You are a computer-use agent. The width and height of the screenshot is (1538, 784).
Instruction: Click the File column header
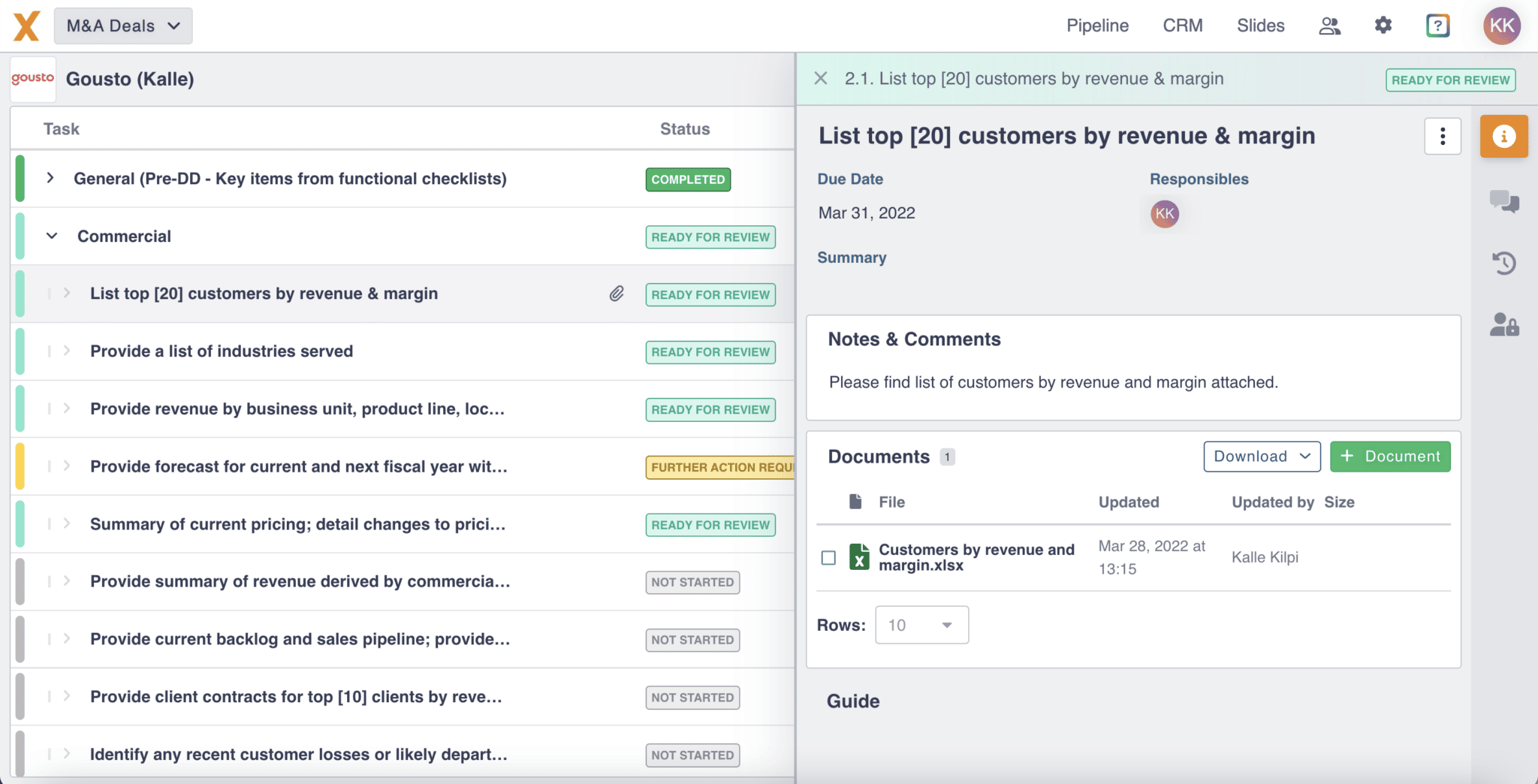click(x=891, y=502)
